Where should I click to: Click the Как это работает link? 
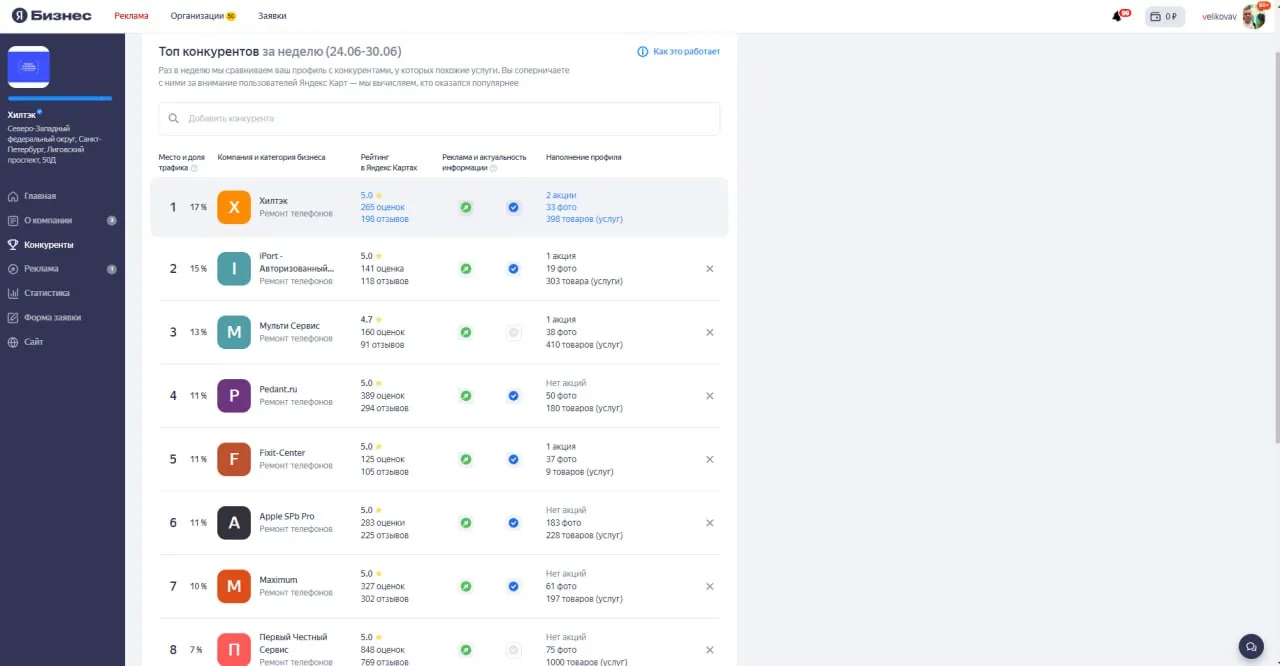[679, 51]
